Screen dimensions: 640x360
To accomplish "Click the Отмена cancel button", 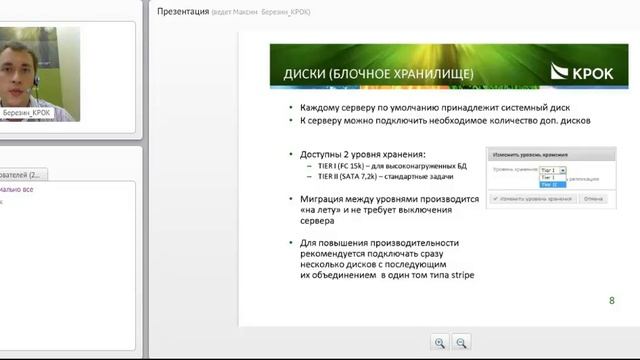I will point(593,199).
